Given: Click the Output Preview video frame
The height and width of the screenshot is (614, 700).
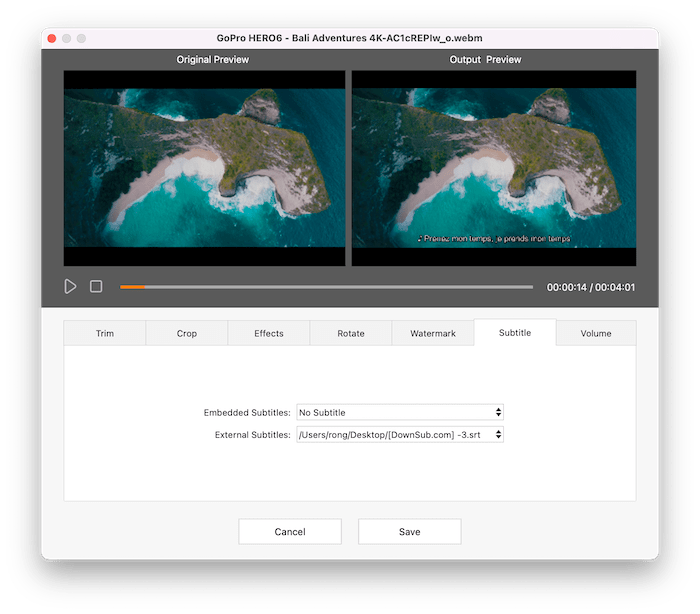Looking at the screenshot, I should (494, 168).
